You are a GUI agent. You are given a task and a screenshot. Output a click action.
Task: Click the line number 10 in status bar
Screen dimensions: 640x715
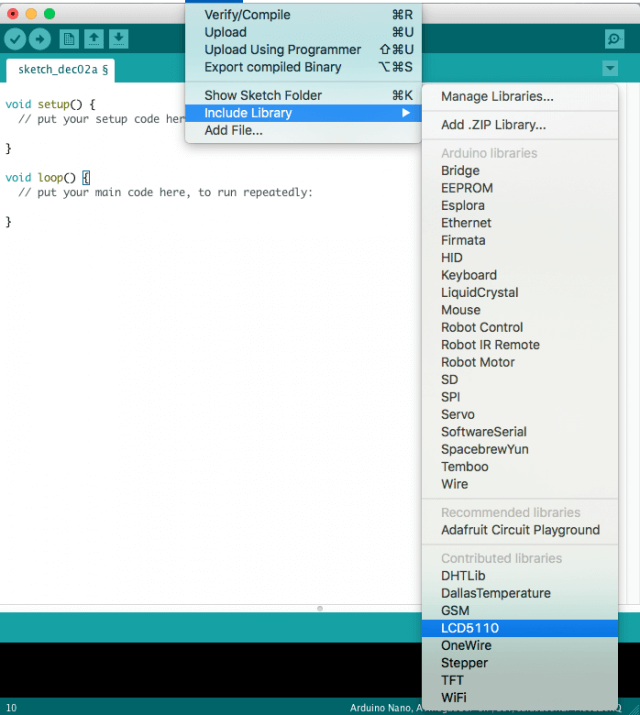tap(11, 708)
